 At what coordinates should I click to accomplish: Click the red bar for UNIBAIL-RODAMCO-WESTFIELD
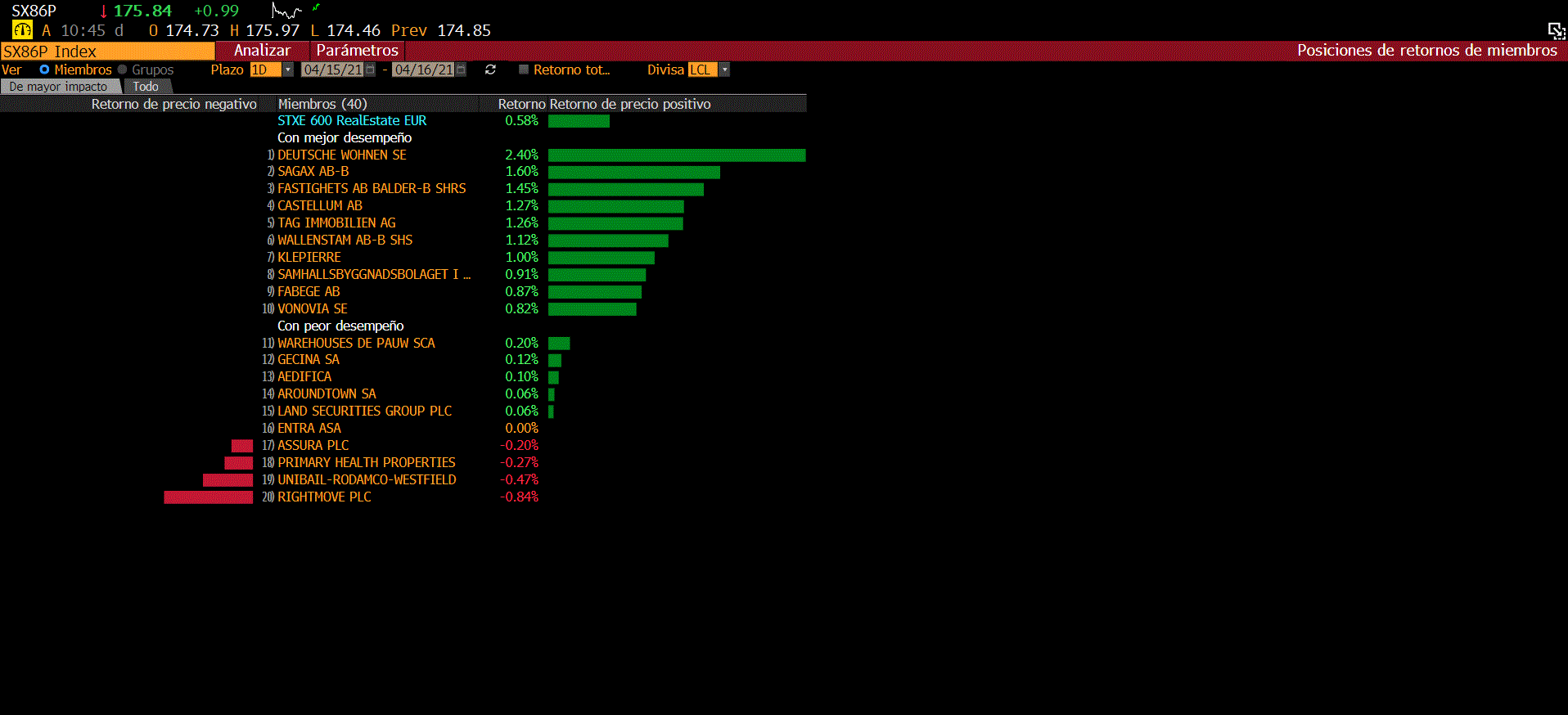tap(228, 480)
